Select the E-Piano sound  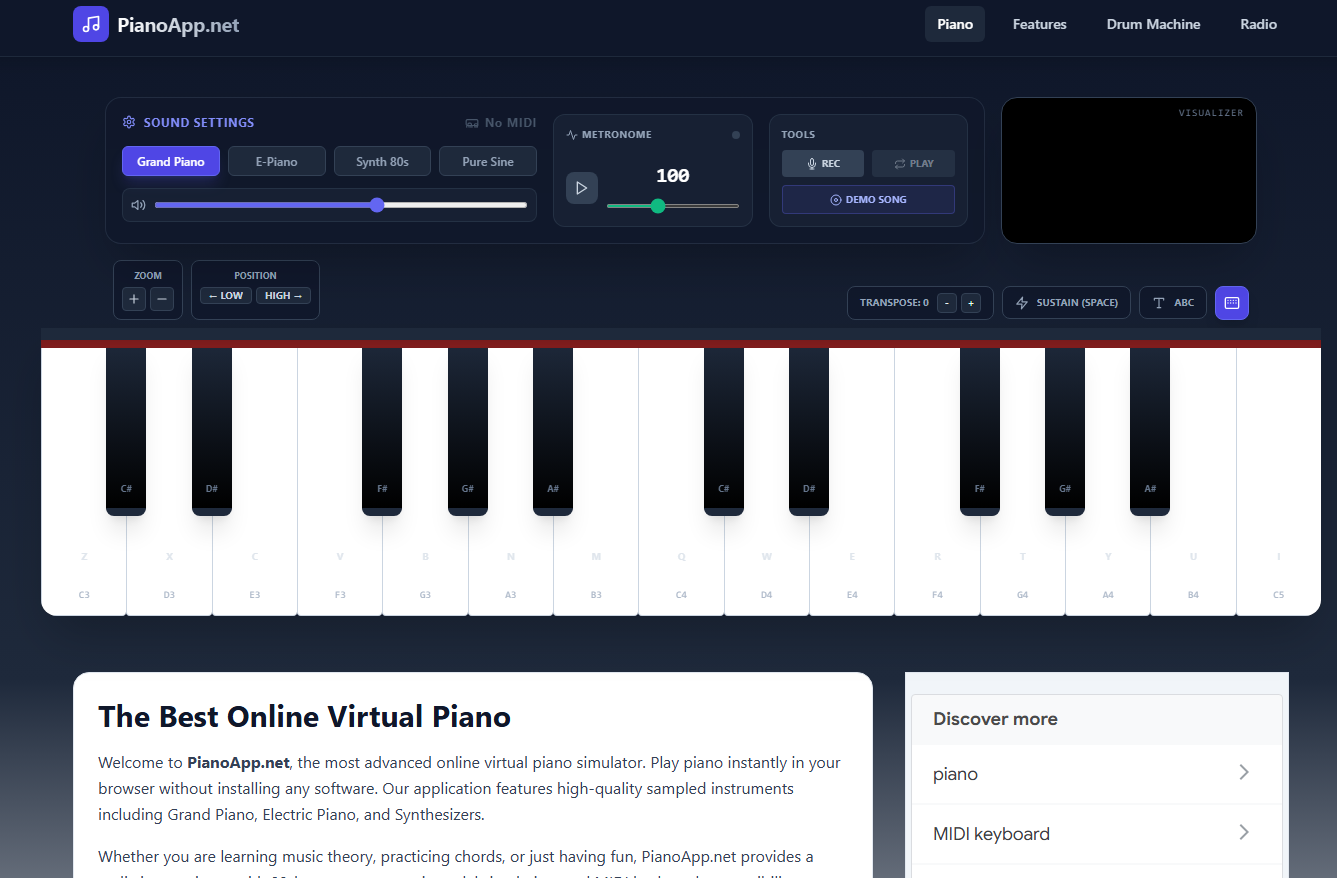(276, 162)
